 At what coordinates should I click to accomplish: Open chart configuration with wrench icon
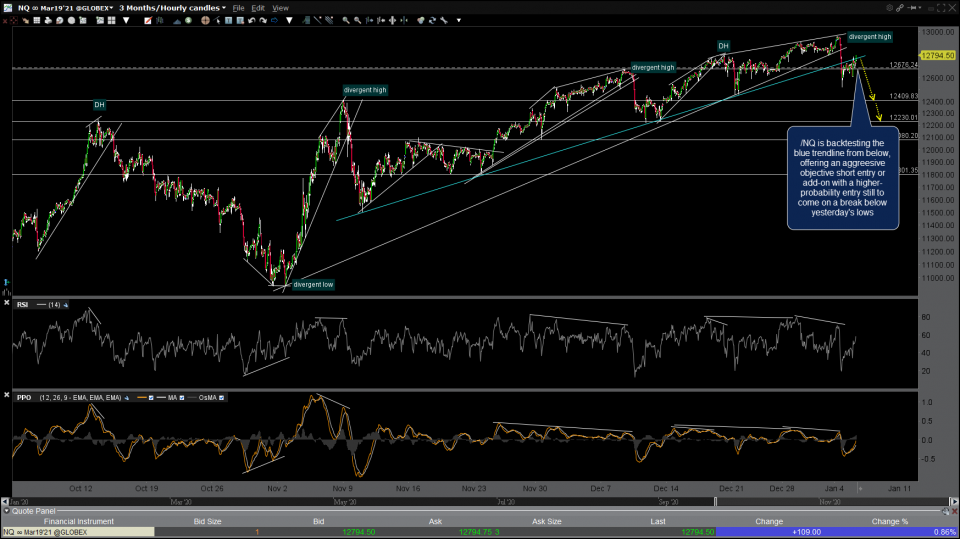coord(444,20)
